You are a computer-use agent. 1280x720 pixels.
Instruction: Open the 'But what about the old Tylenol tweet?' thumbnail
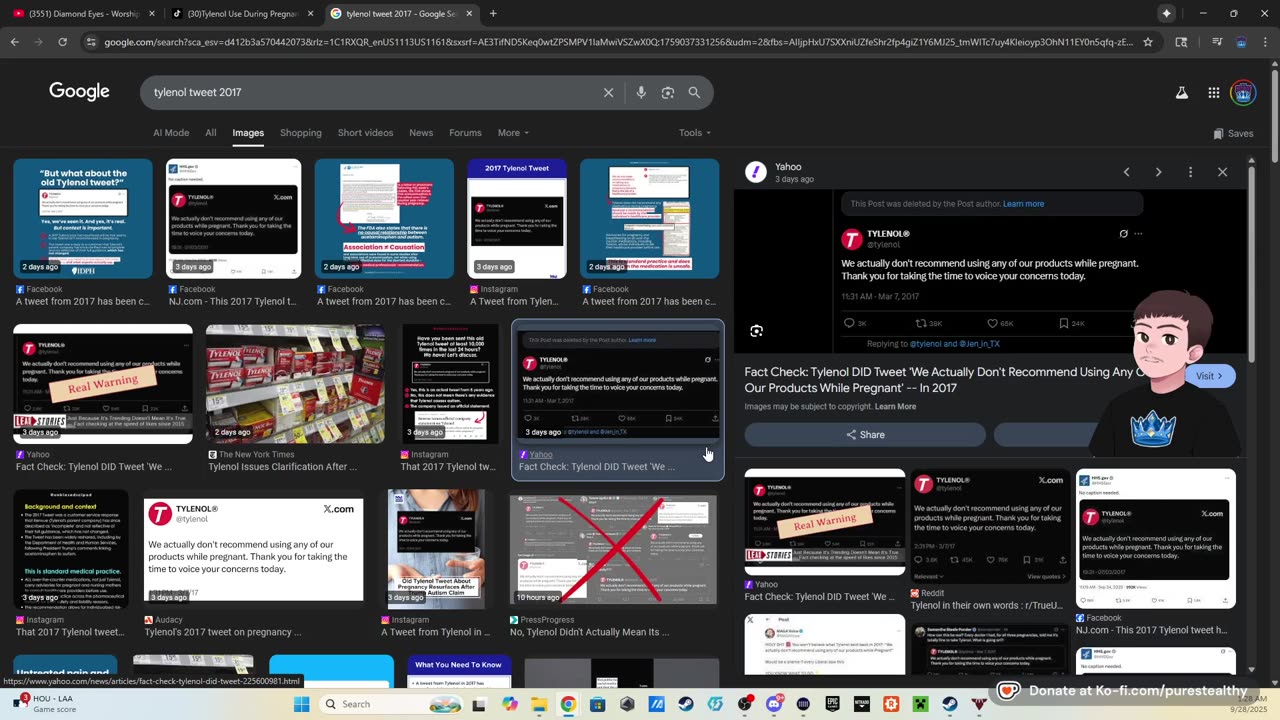[83, 219]
